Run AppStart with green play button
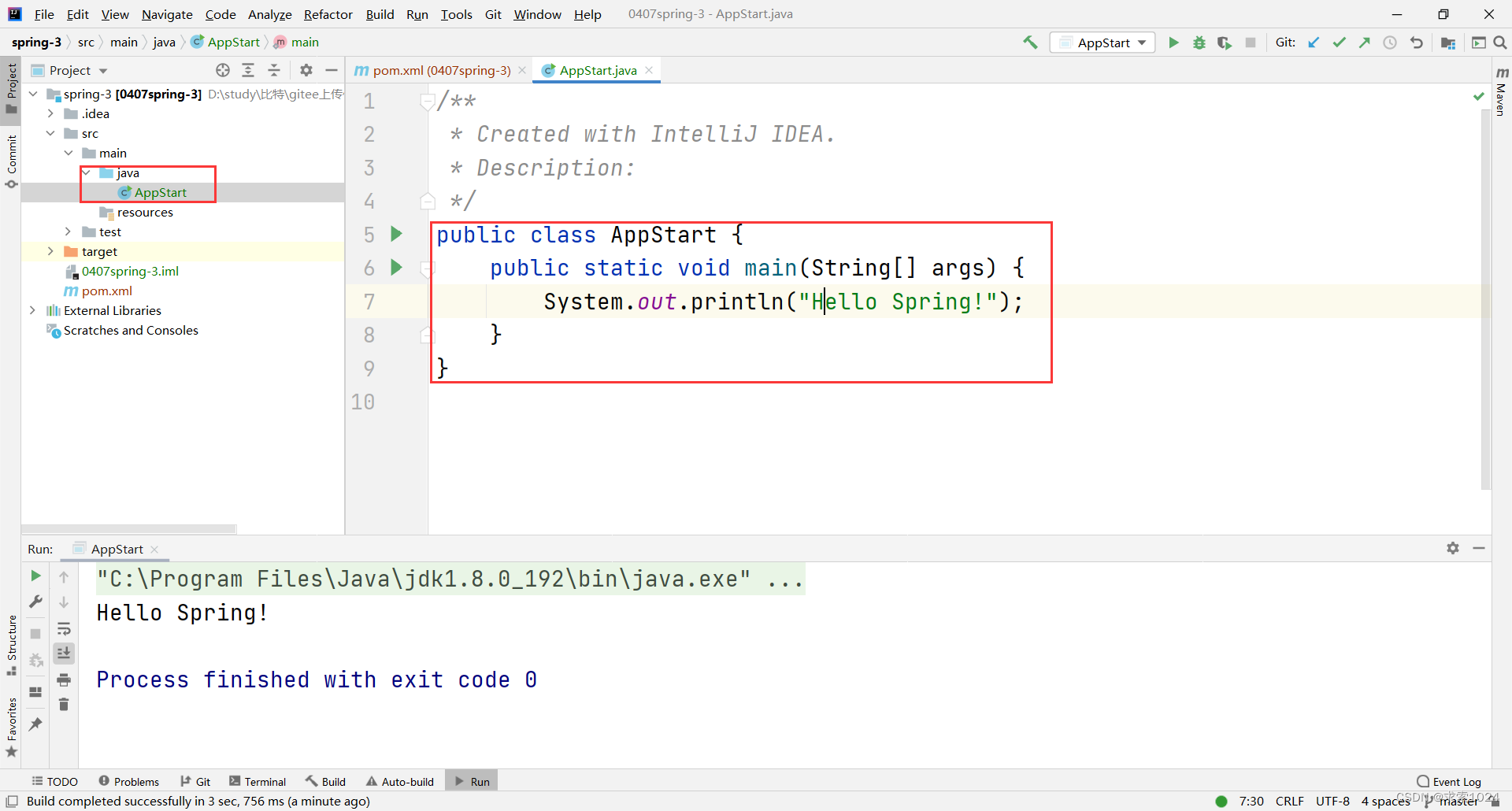Screen dimensions: 1512x811 pyautogui.click(x=1173, y=43)
